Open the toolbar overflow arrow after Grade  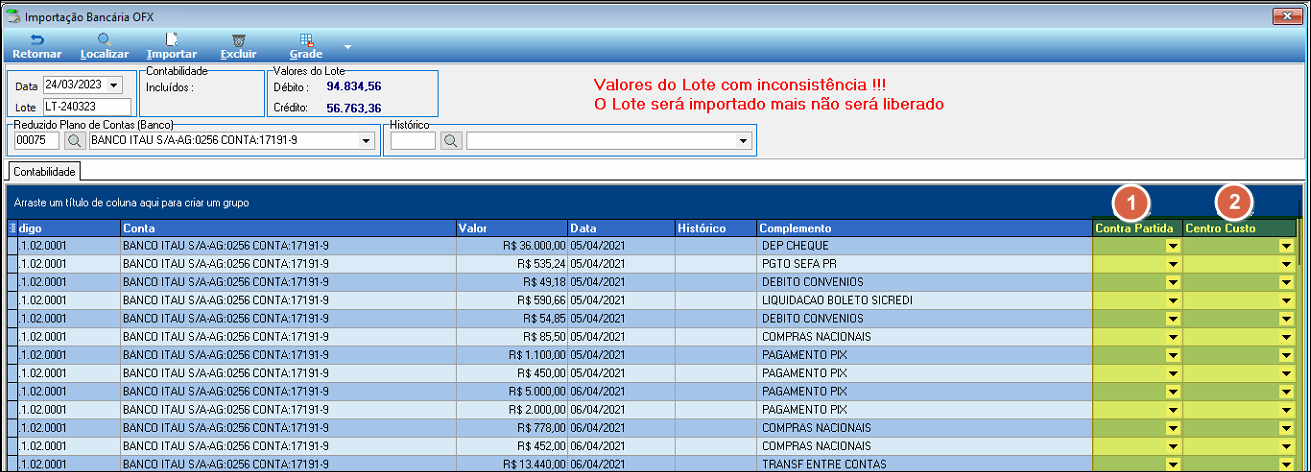coord(347,46)
